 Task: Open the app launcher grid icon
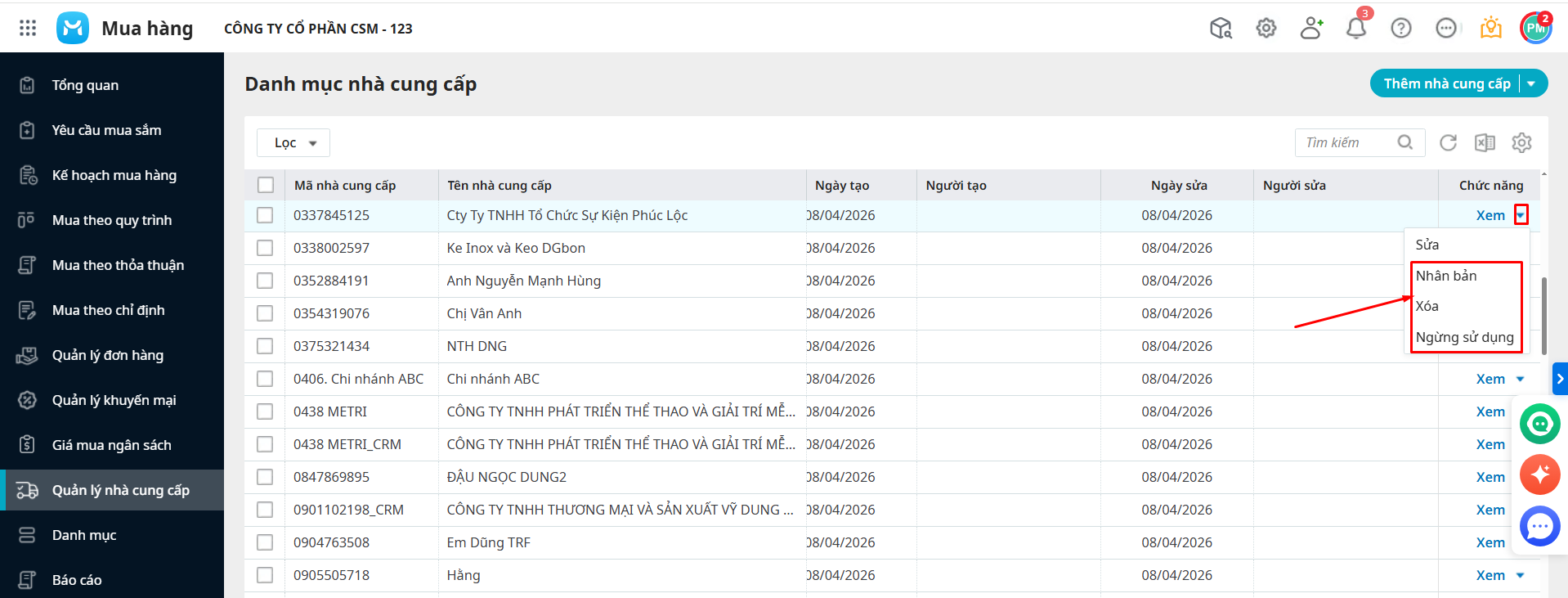coord(28,28)
